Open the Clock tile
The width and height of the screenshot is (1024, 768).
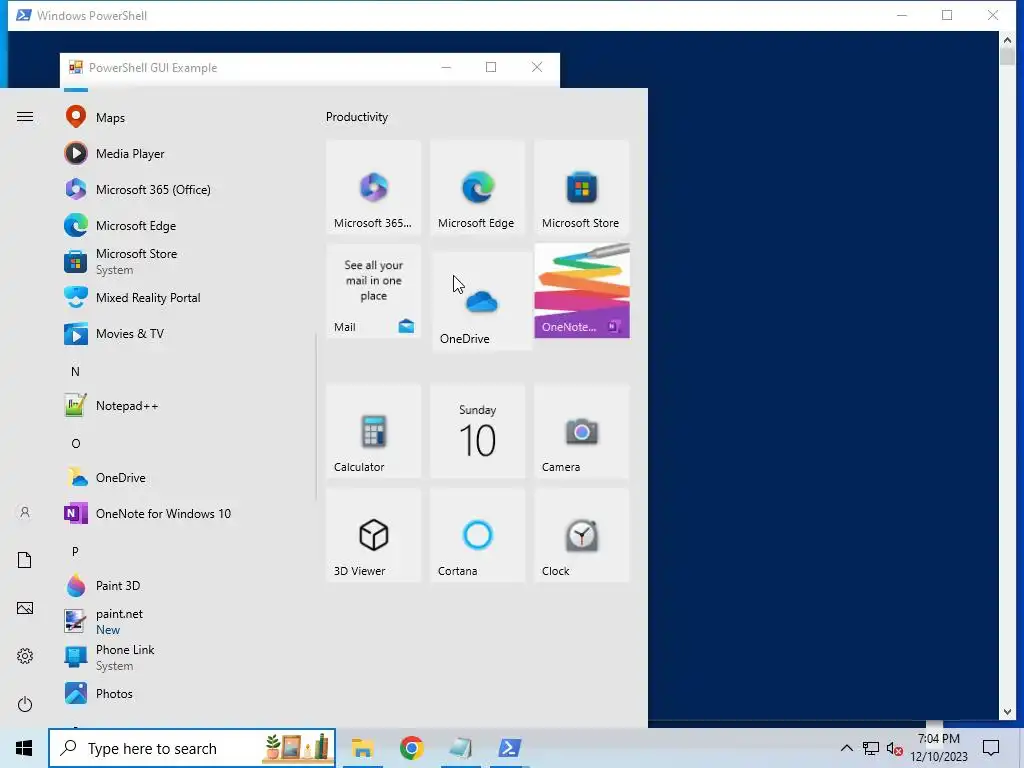click(x=582, y=536)
